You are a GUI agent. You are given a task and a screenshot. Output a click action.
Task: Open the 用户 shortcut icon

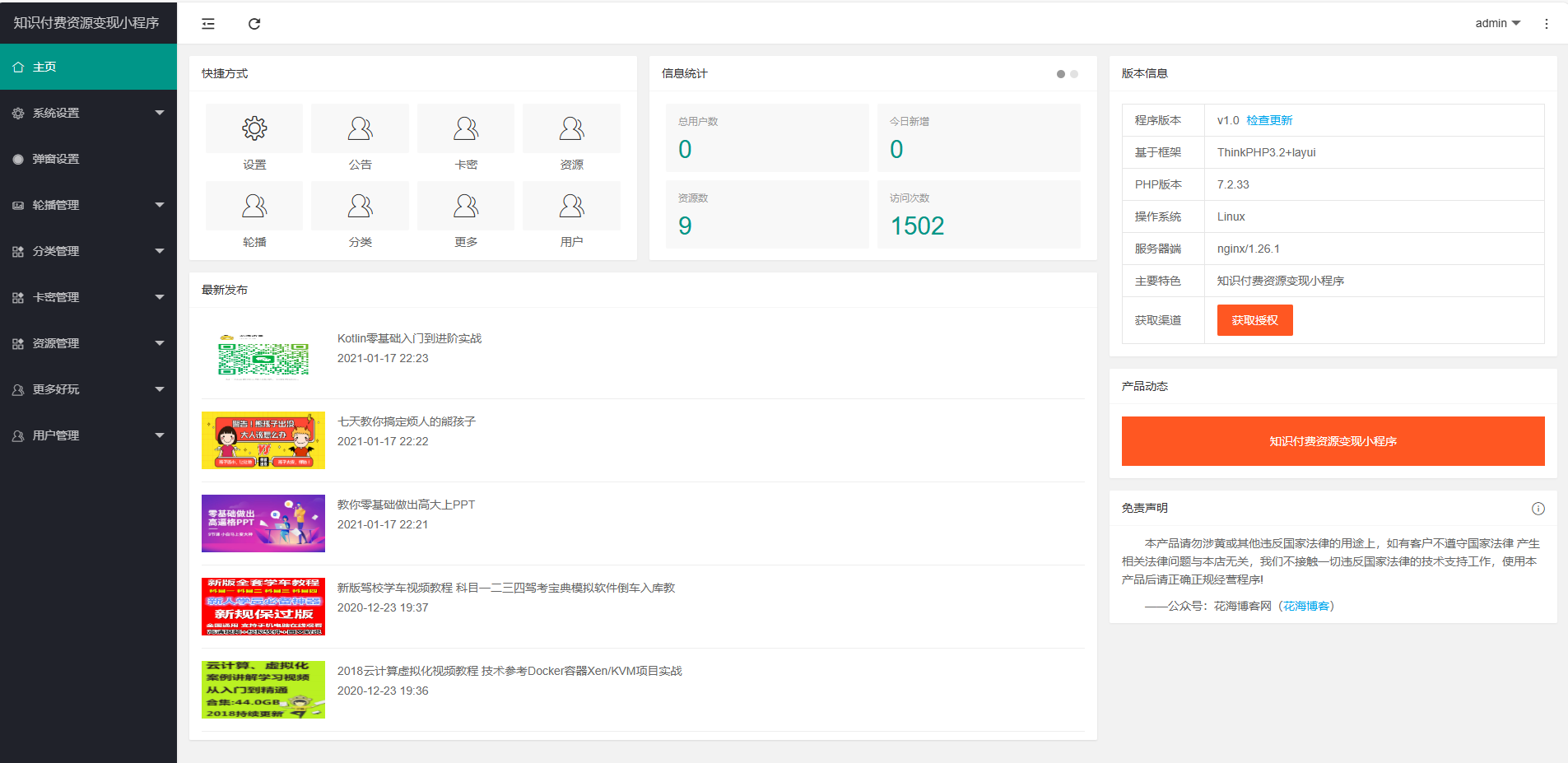click(571, 206)
